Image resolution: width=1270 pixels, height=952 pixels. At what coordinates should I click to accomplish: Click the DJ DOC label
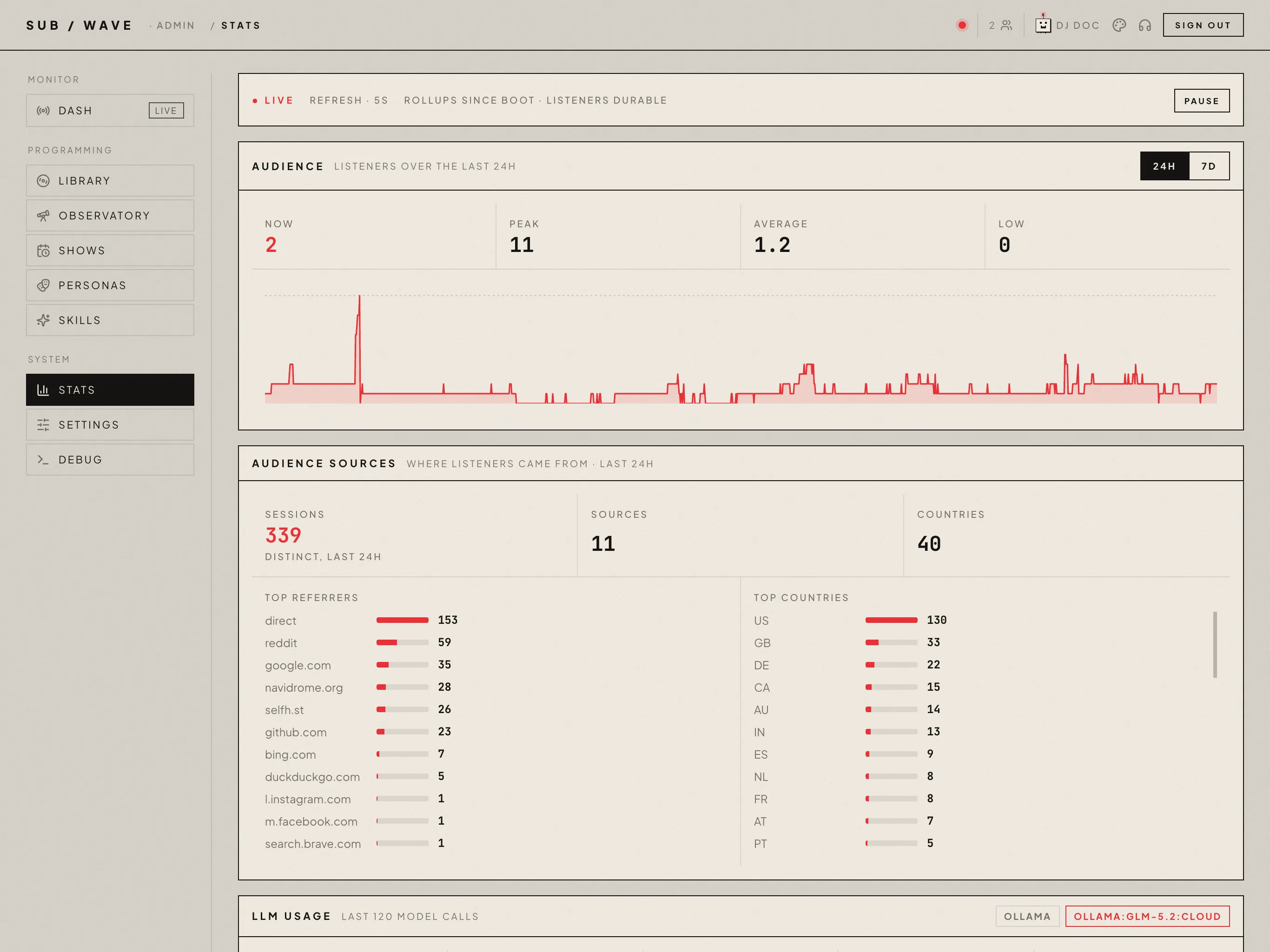tap(1078, 25)
